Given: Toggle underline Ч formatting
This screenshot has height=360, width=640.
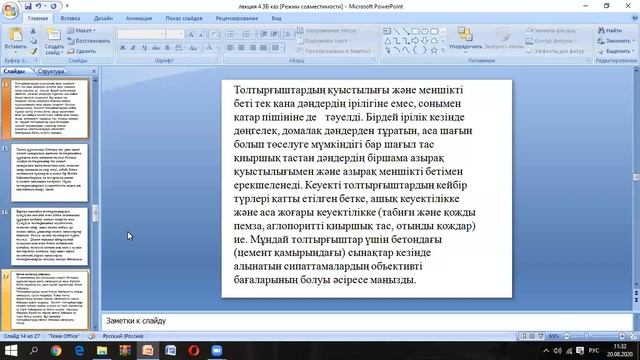Looking at the screenshot, I should click(144, 48).
